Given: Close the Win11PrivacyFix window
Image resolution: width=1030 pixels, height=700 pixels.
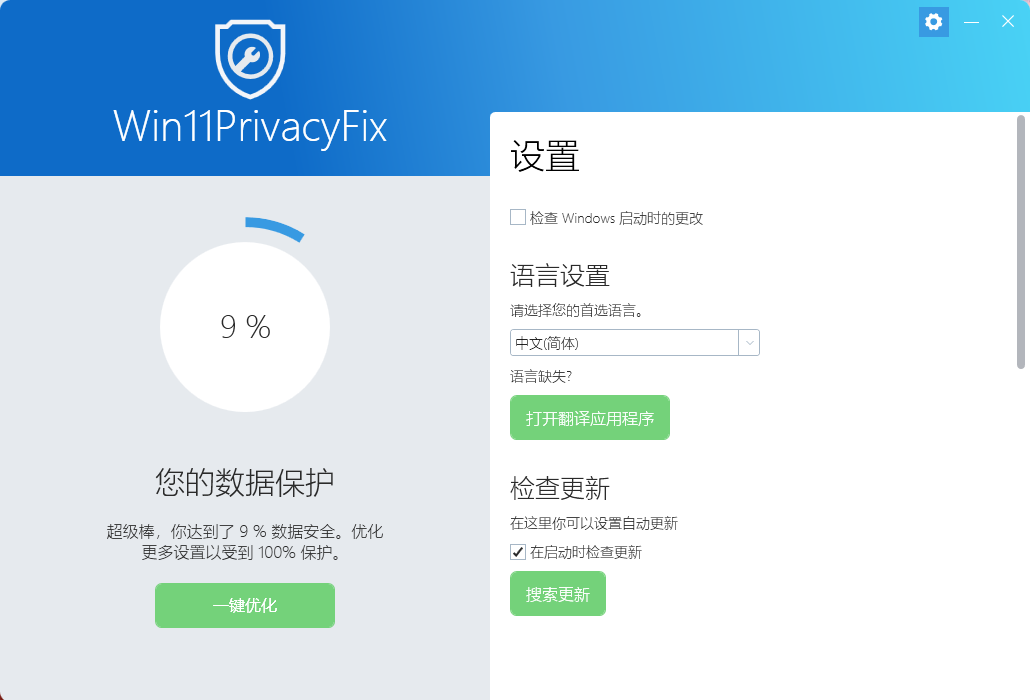Looking at the screenshot, I should coord(1007,22).
